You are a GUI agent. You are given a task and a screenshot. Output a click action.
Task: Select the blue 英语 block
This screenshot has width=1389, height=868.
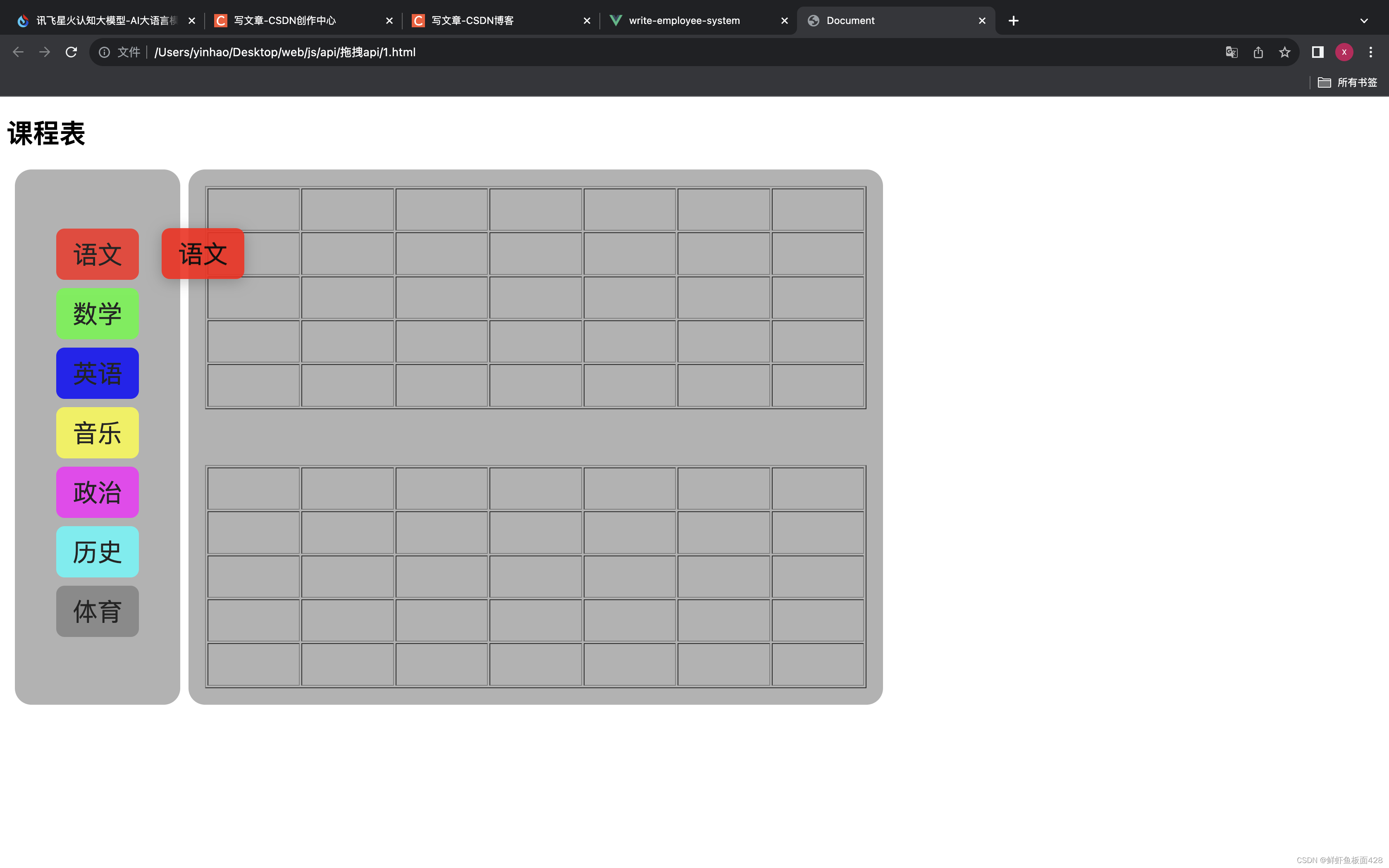coord(98,373)
